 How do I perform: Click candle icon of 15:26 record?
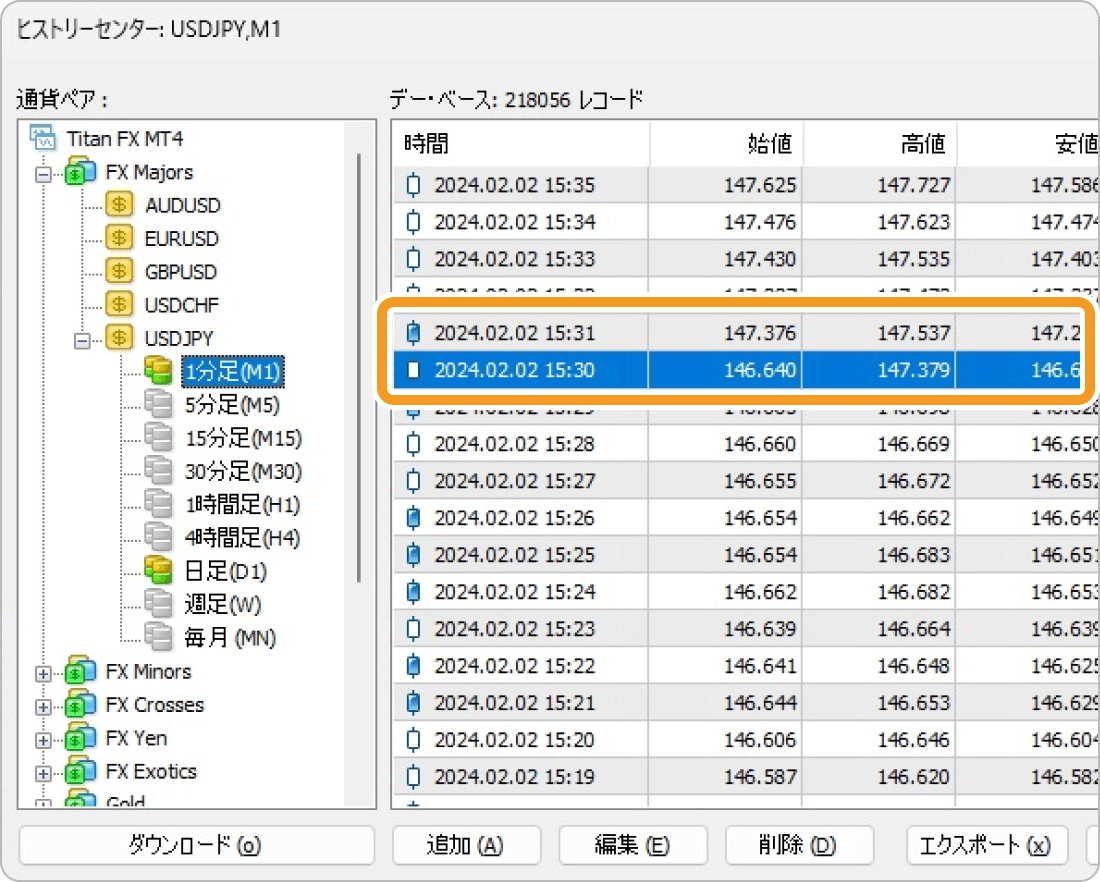[x=414, y=518]
